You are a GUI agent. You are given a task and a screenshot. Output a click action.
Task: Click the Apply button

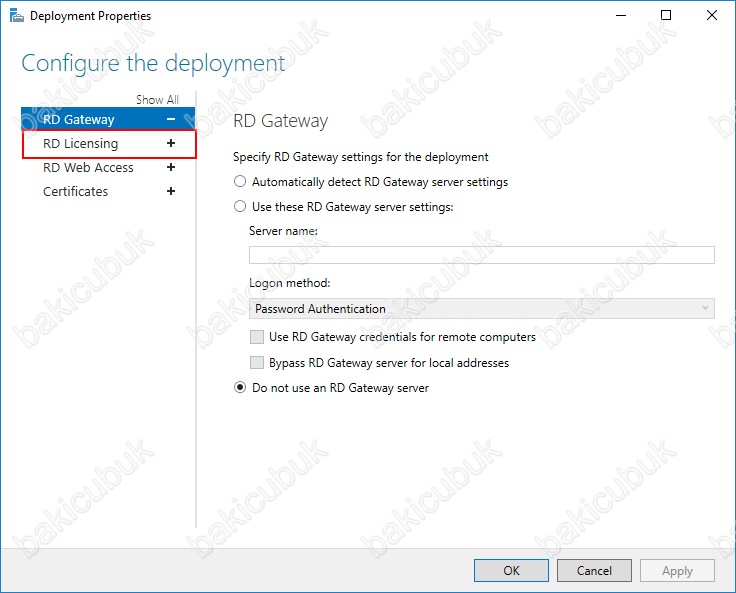pyautogui.click(x=677, y=570)
